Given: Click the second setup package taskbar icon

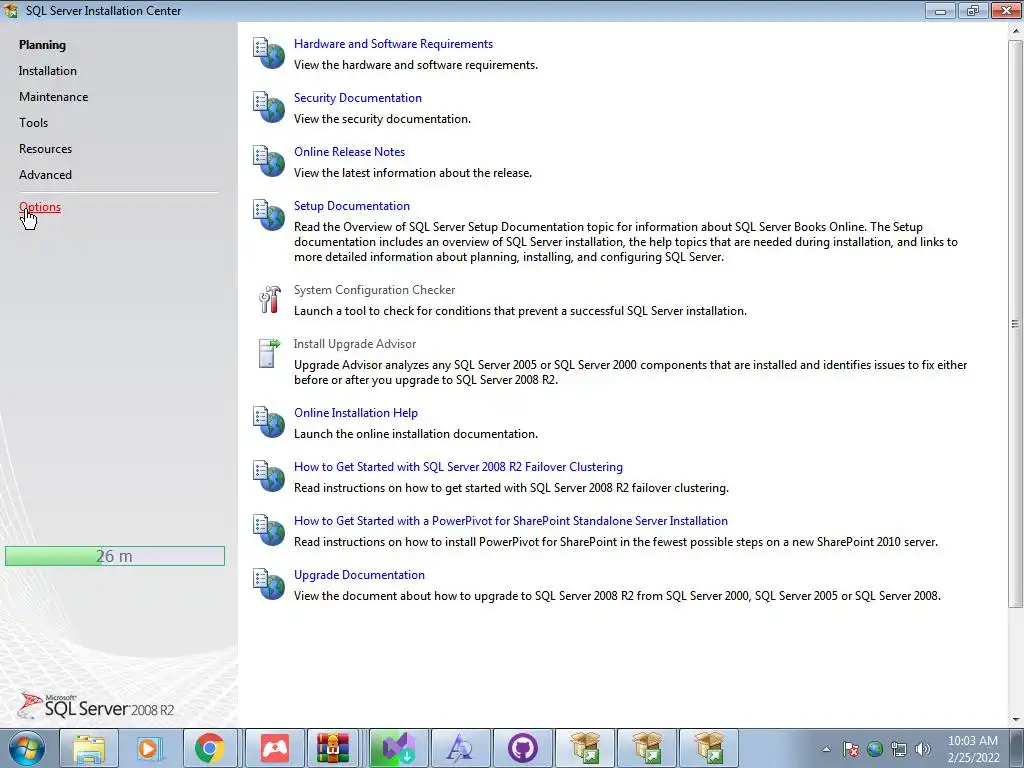Looking at the screenshot, I should point(647,748).
